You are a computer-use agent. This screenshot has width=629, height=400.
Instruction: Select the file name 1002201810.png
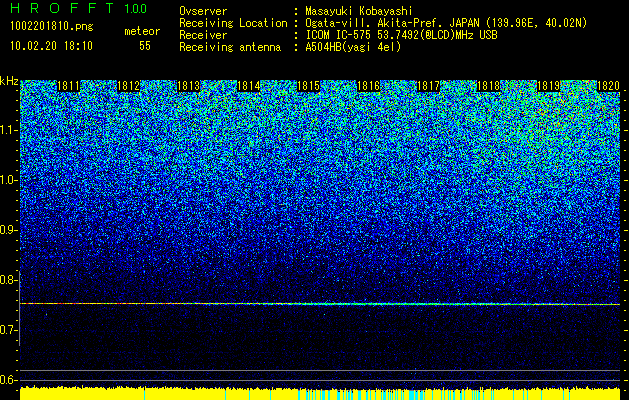point(51,27)
